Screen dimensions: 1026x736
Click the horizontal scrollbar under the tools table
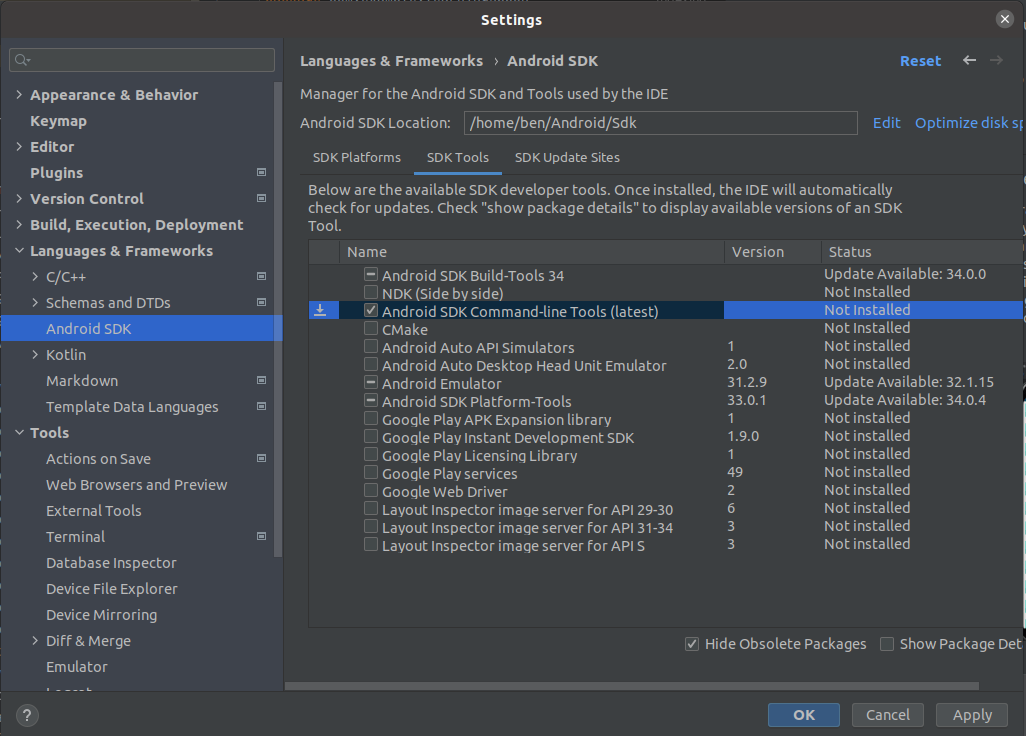pos(631,686)
